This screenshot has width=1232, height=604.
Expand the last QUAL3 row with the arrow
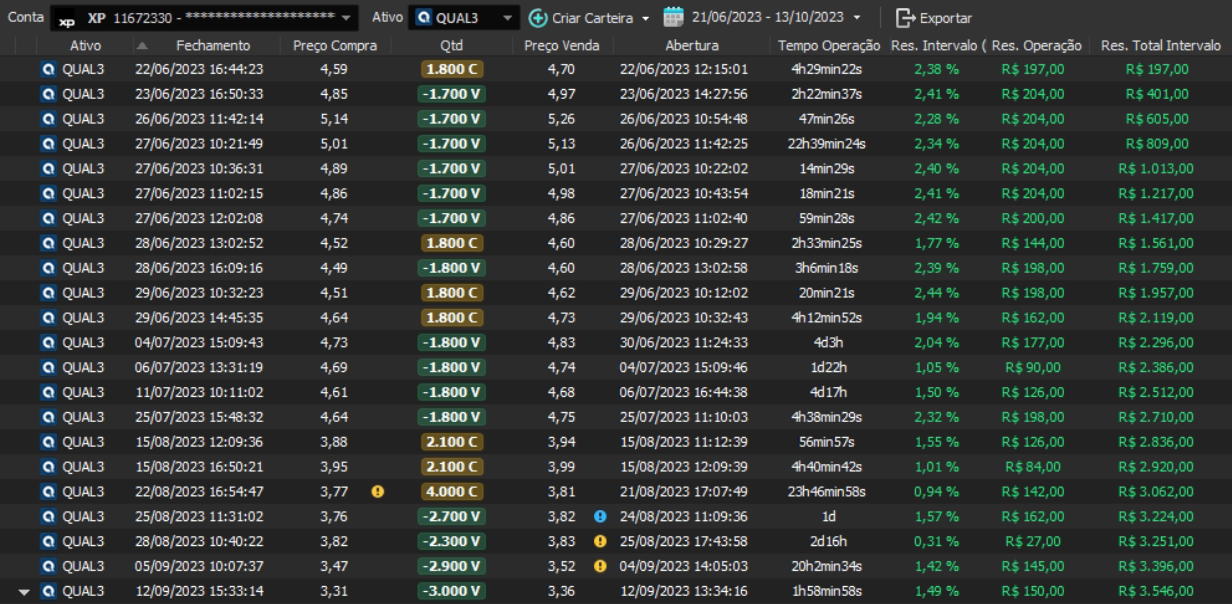pyautogui.click(x=24, y=592)
